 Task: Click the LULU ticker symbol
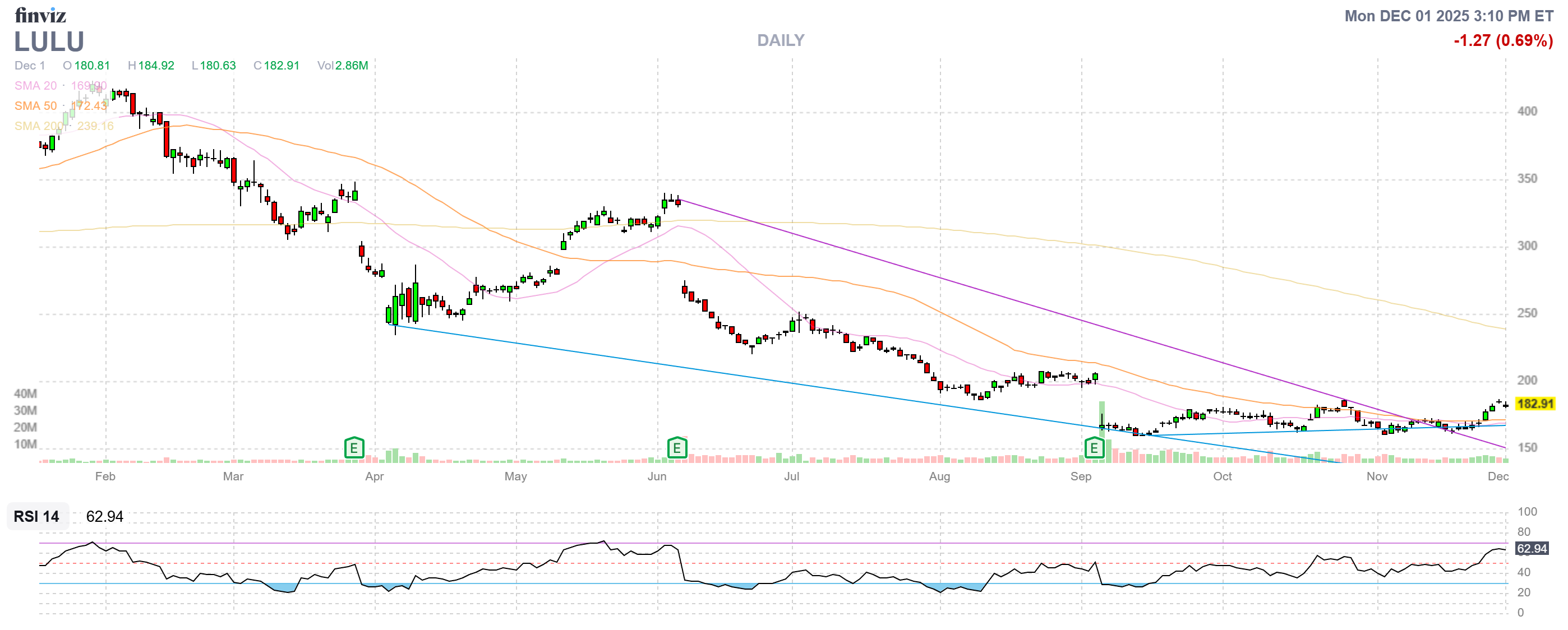49,42
